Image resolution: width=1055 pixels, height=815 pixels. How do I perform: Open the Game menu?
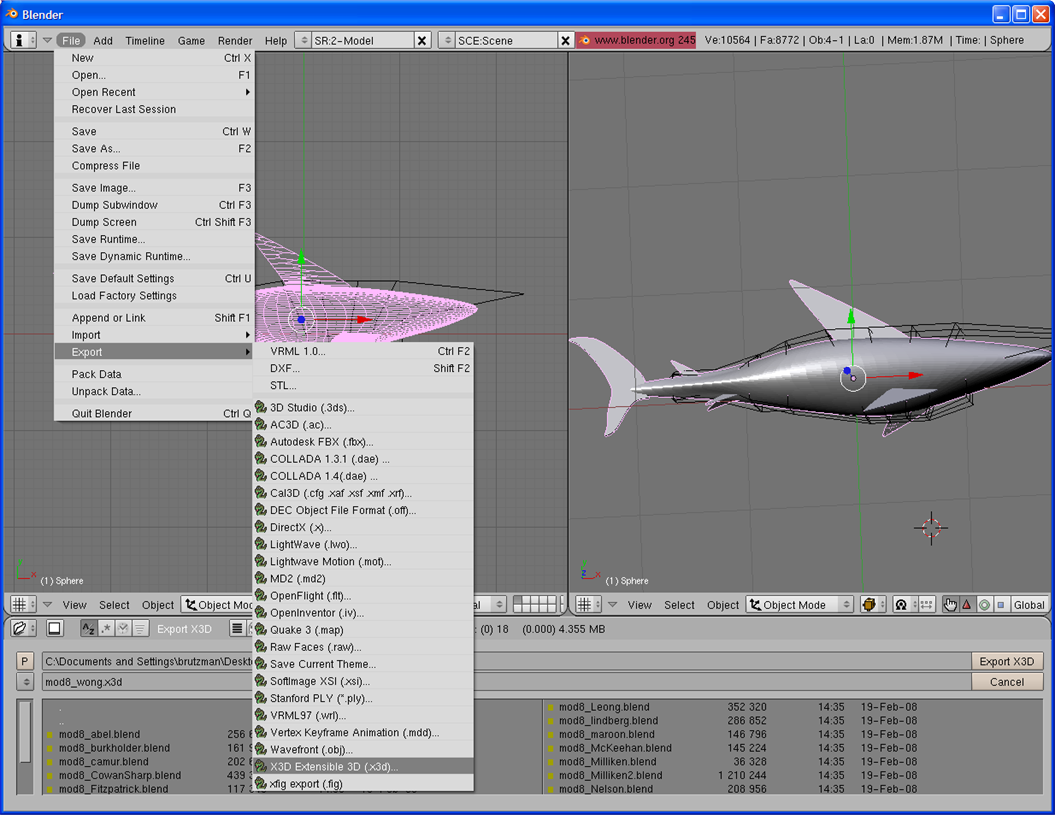[x=191, y=40]
